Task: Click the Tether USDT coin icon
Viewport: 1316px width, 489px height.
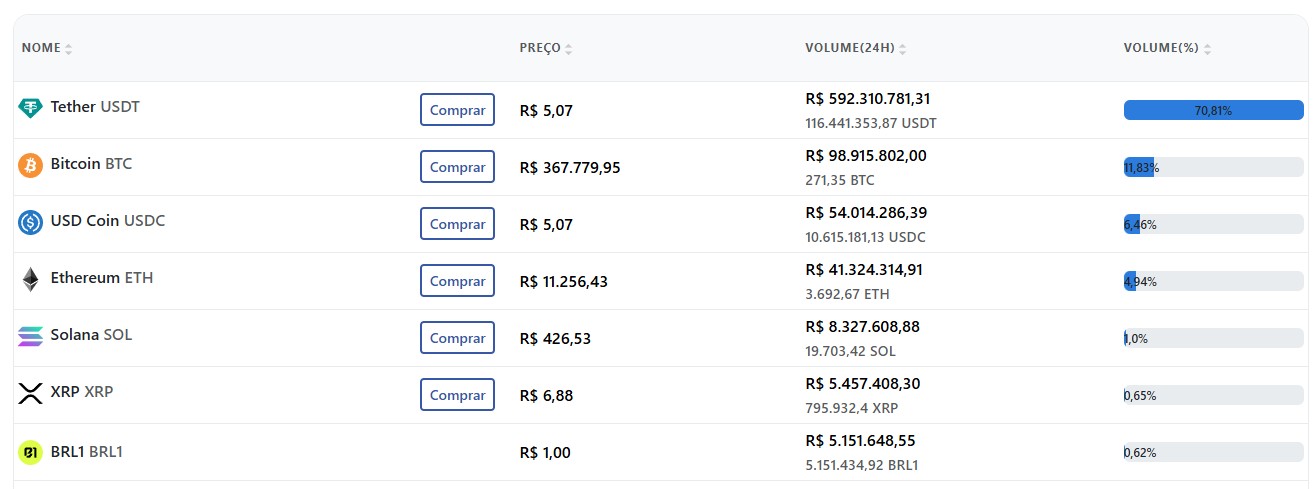Action: (31, 108)
